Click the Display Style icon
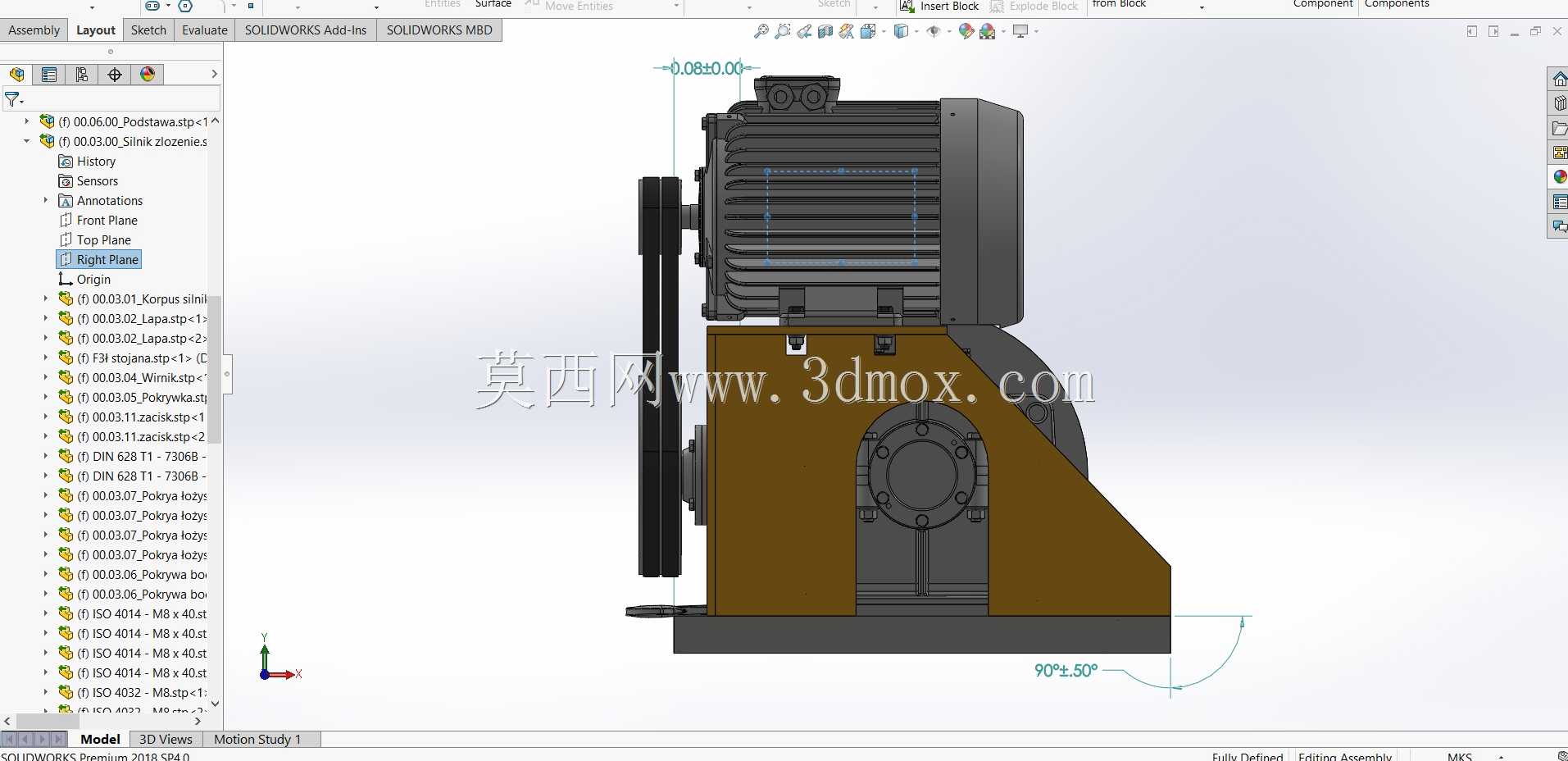 point(901,31)
